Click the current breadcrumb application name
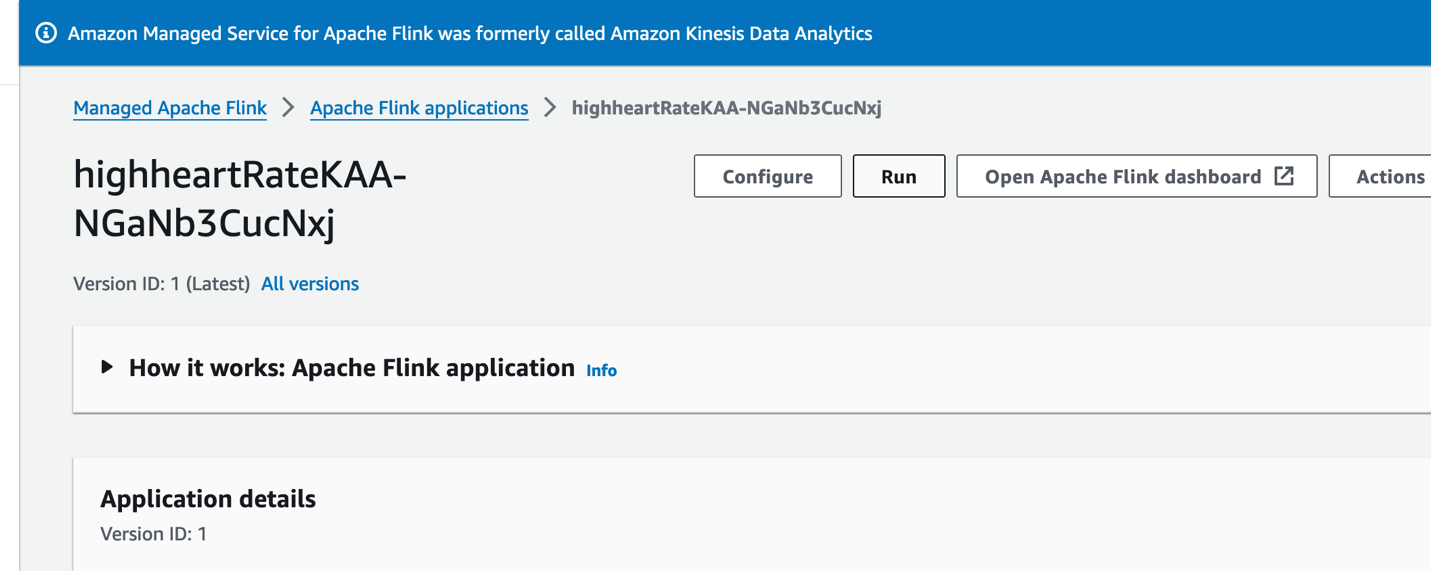The width and height of the screenshot is (1431, 571). (x=726, y=108)
